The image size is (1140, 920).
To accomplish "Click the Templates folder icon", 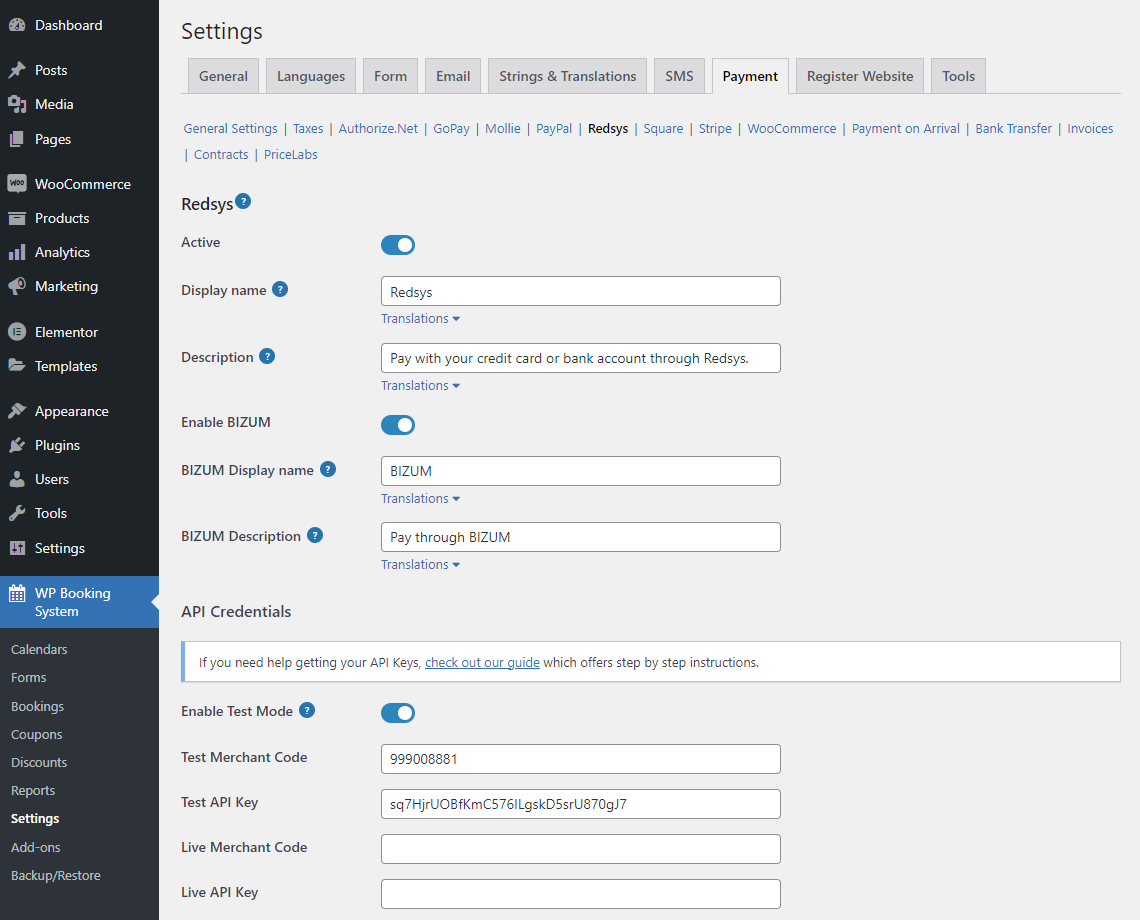I will click(x=17, y=366).
